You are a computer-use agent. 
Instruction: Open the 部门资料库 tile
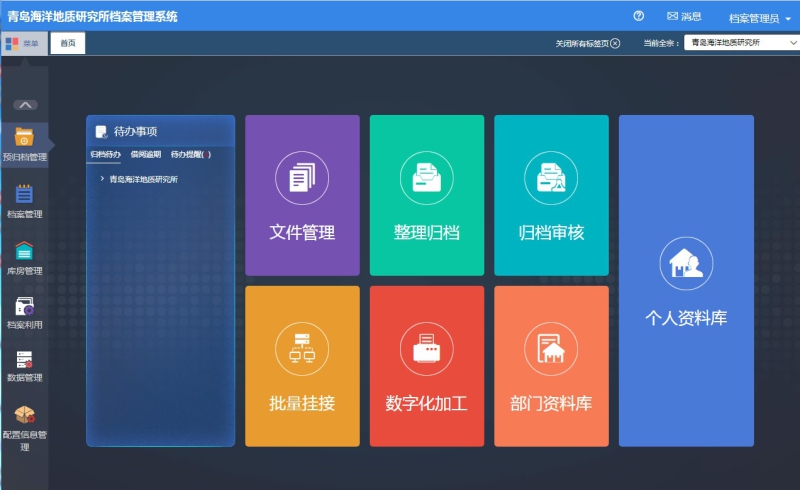pos(551,366)
